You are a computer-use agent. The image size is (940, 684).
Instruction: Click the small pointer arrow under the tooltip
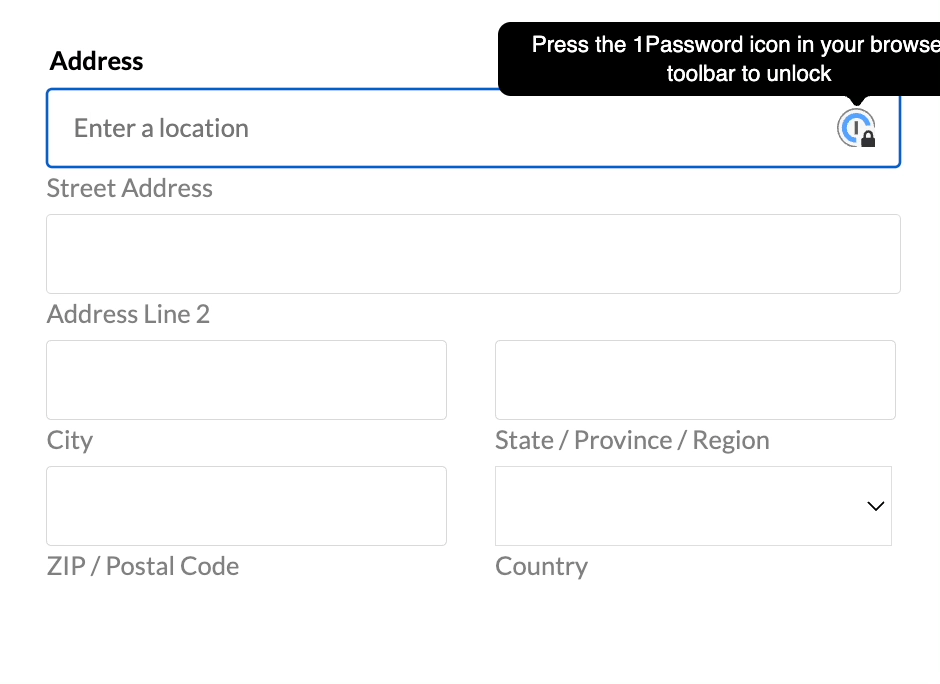(857, 100)
